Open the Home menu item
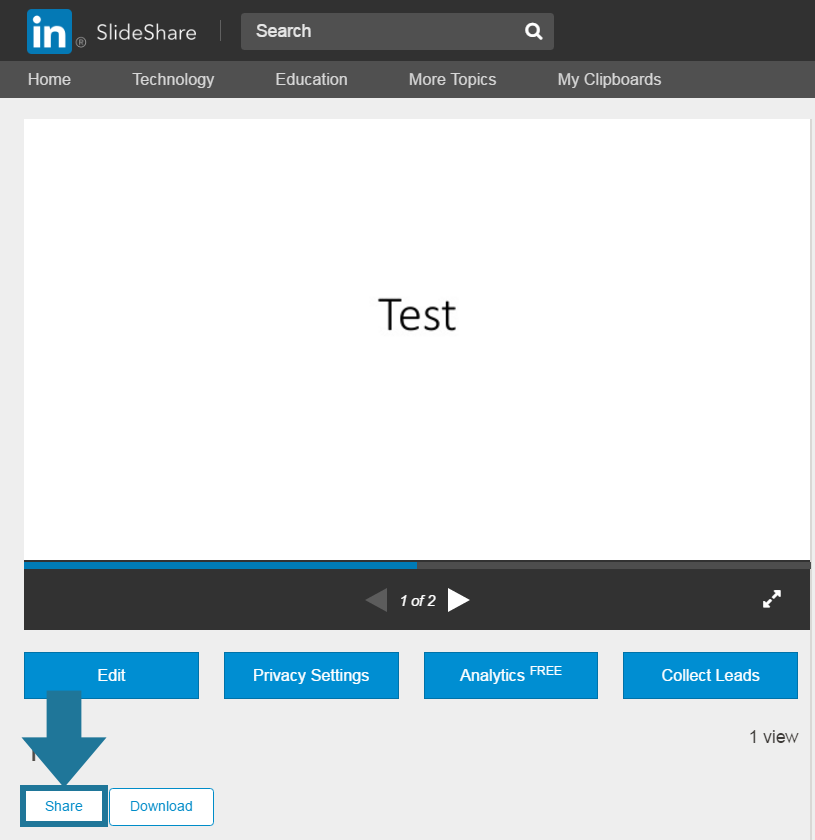 pos(49,79)
